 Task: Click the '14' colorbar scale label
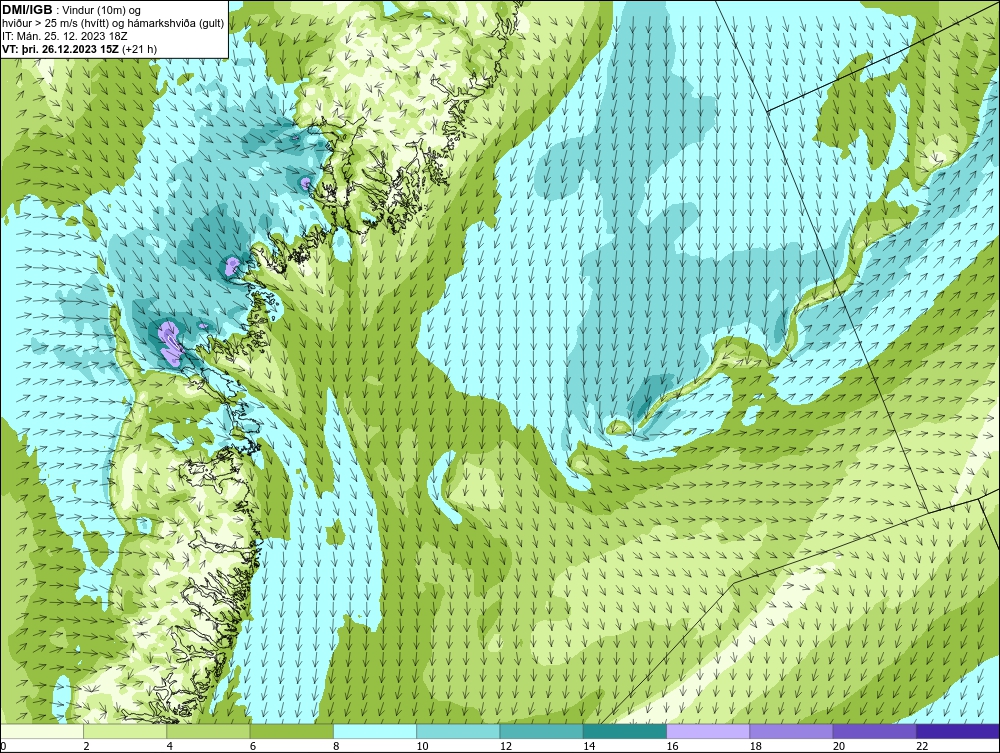click(x=589, y=747)
